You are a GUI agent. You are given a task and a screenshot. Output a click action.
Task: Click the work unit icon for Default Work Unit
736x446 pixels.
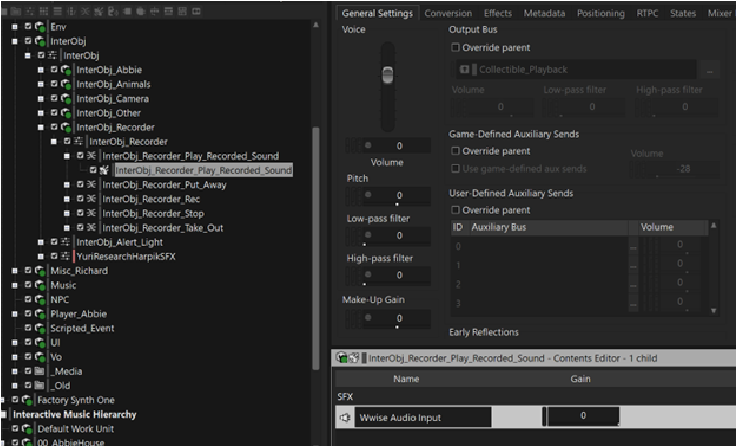click(27, 429)
